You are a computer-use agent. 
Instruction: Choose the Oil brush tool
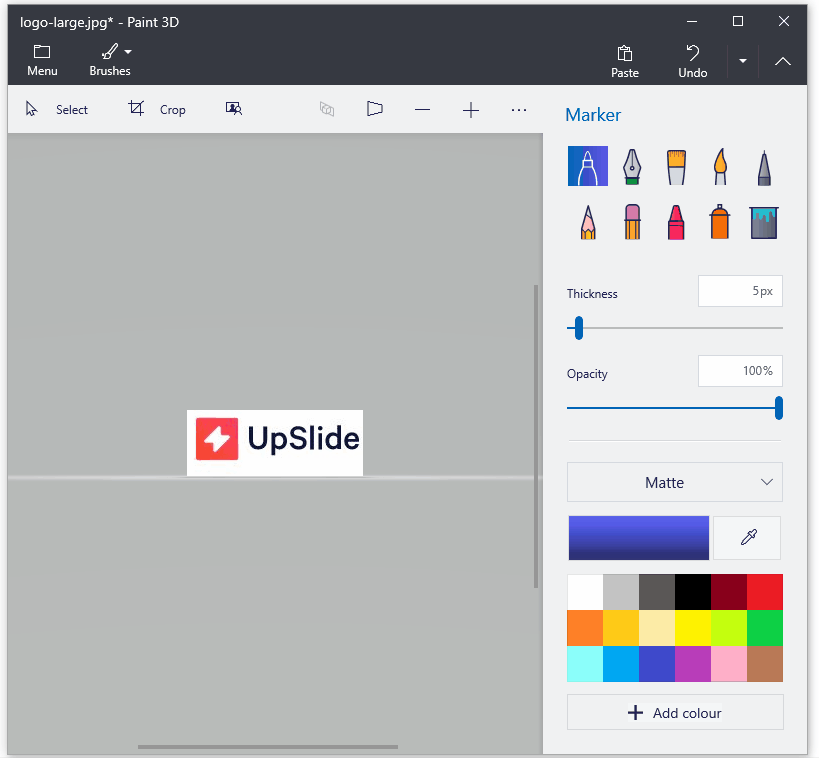(x=676, y=167)
